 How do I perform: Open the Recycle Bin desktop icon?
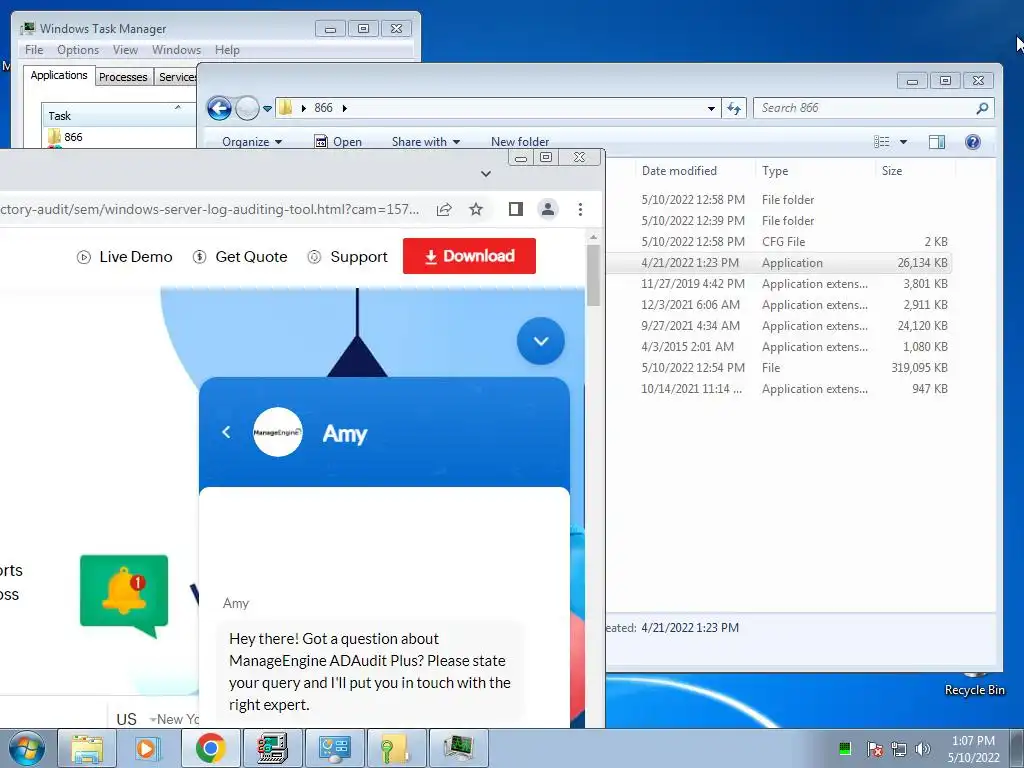974,684
